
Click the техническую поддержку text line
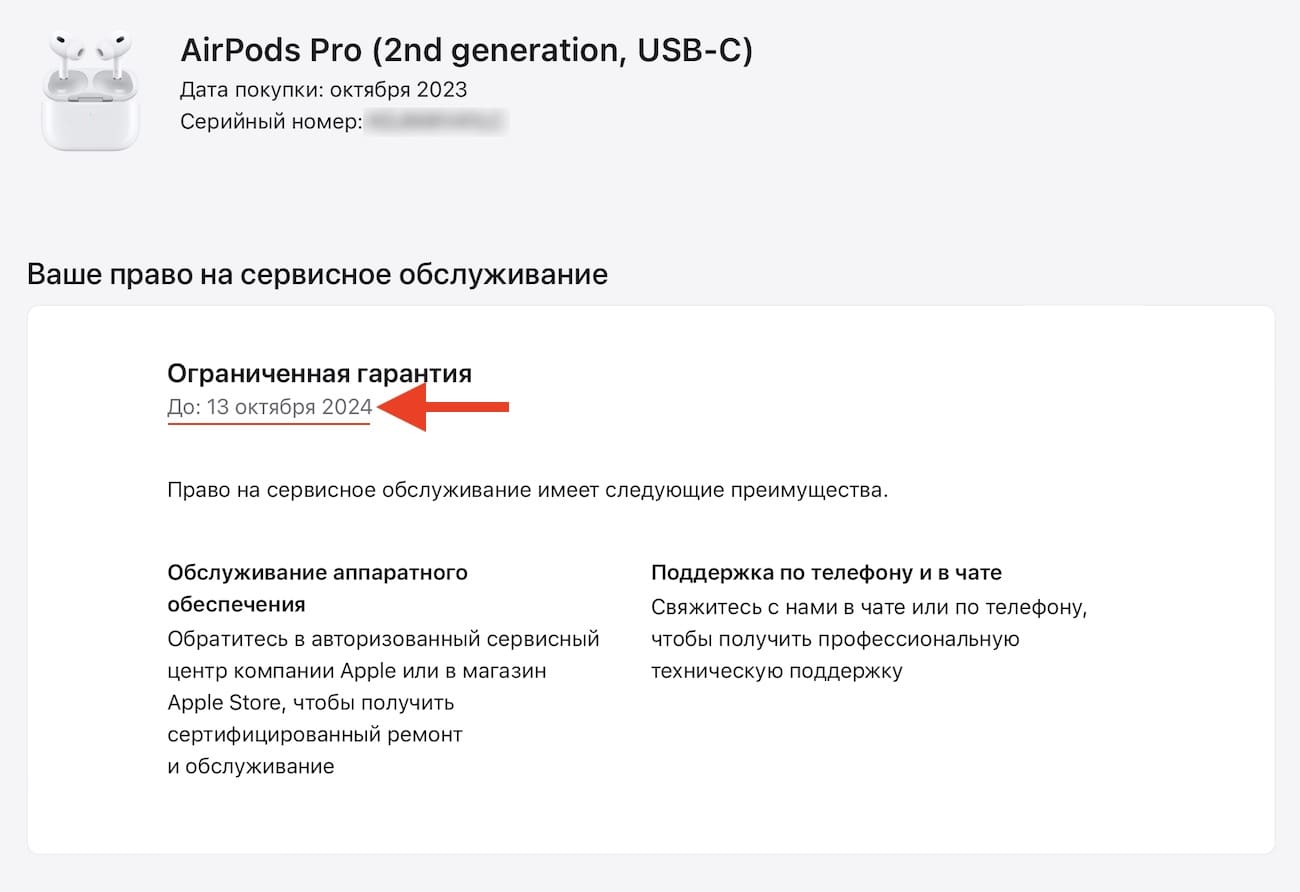(776, 670)
